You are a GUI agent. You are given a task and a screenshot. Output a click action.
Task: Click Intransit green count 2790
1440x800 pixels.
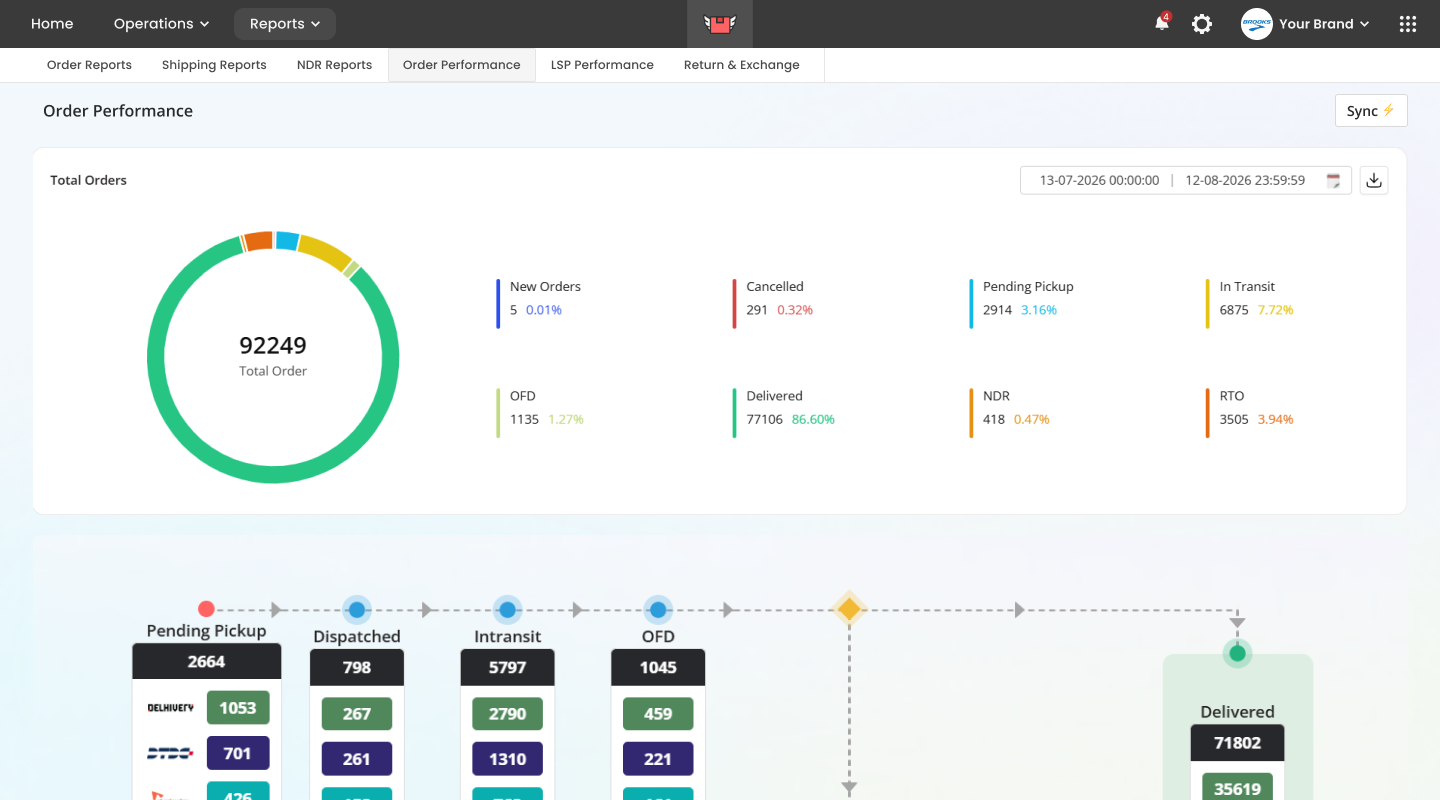(x=507, y=714)
